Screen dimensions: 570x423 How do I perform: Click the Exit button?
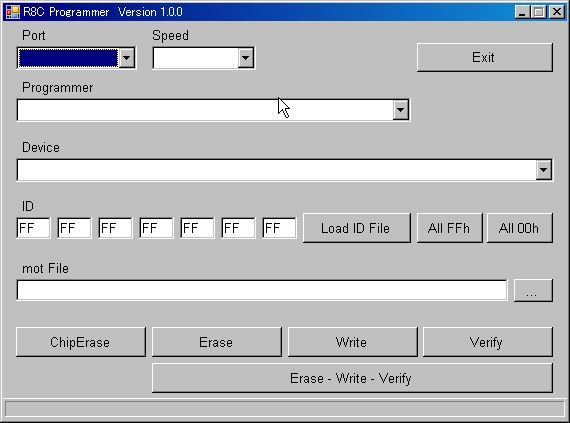click(485, 57)
